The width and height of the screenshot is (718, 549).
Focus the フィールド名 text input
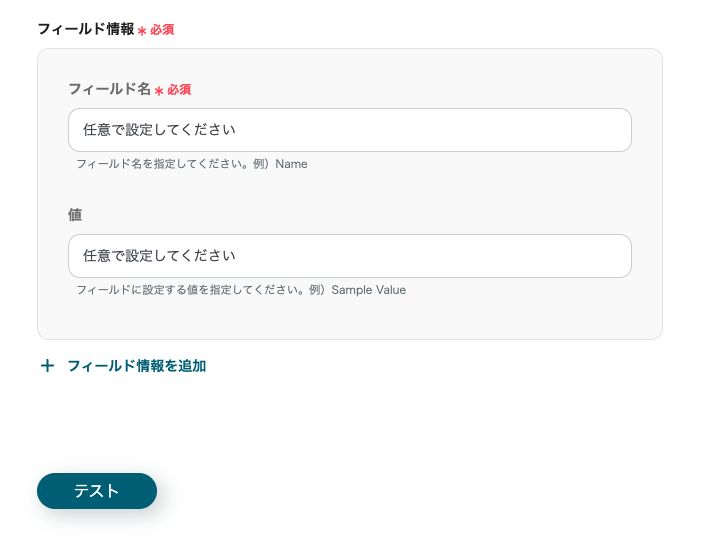[350, 130]
